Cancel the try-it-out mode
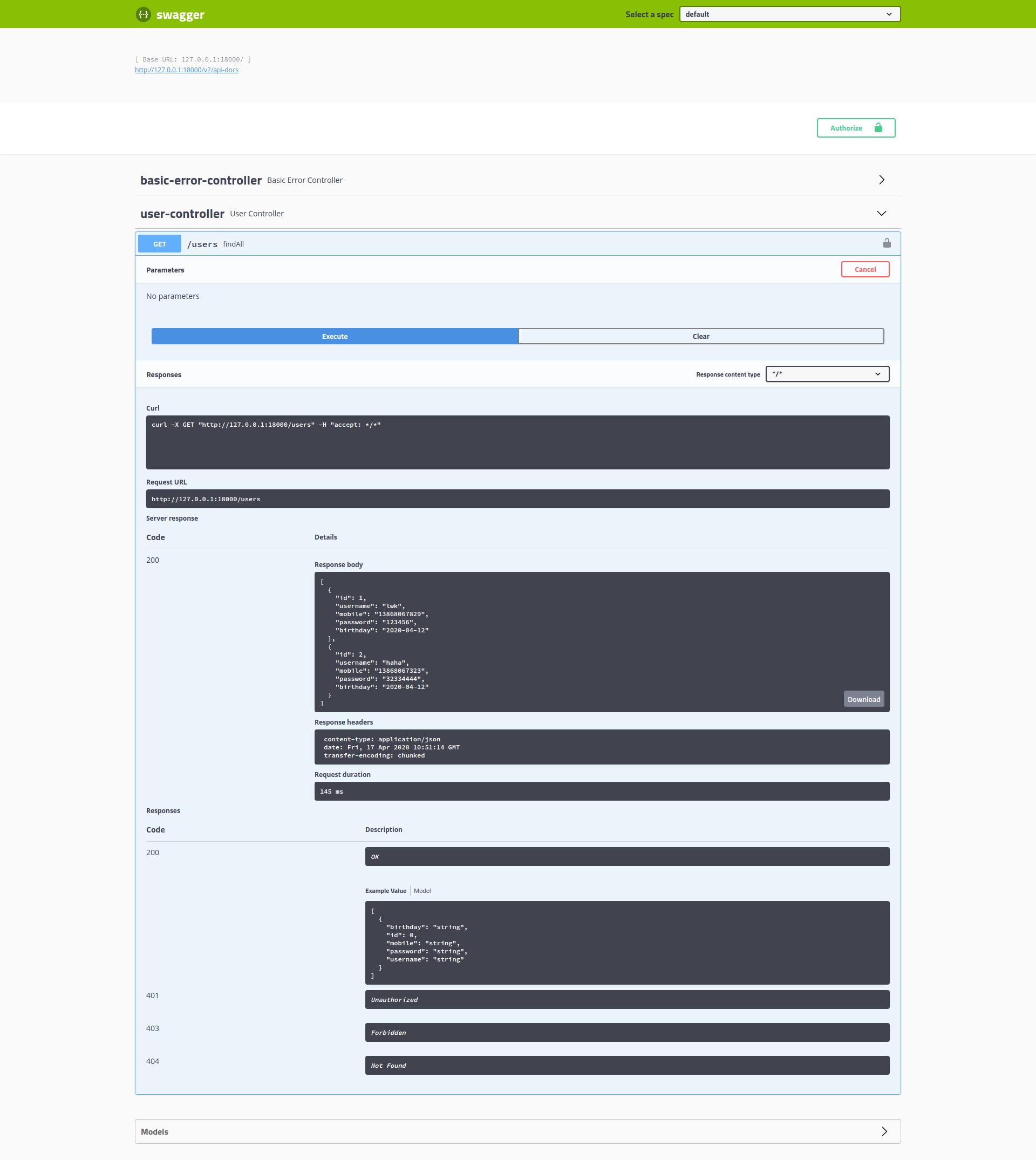 [864, 269]
